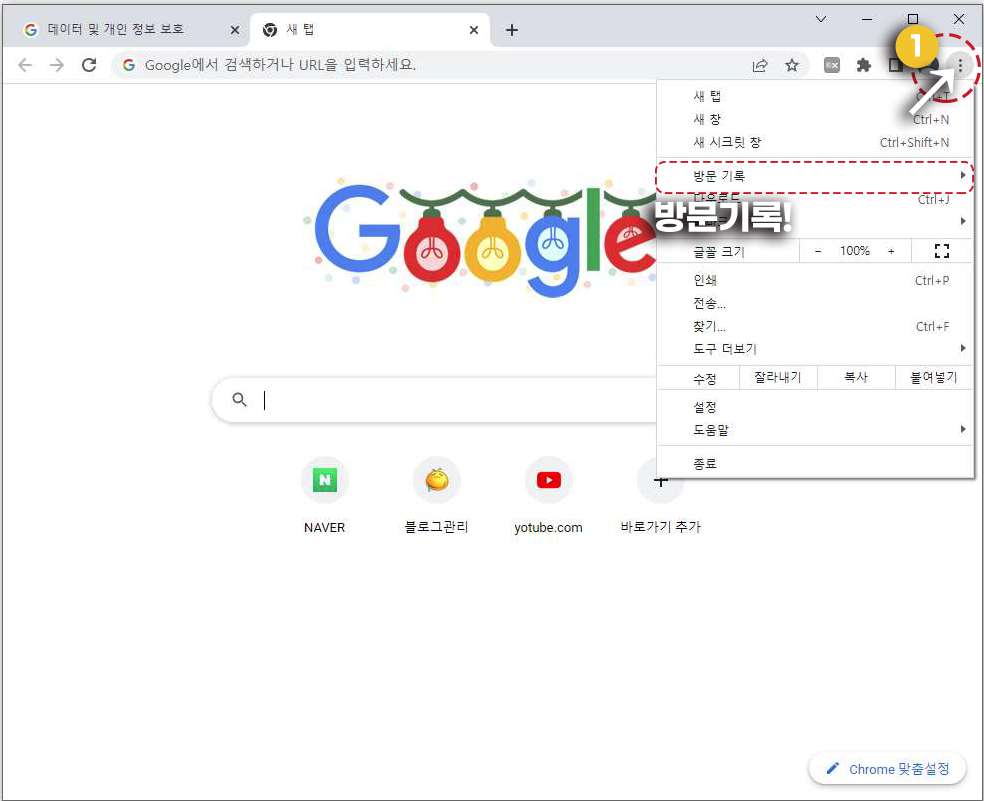Open 도구 더보기 submenu

click(815, 349)
